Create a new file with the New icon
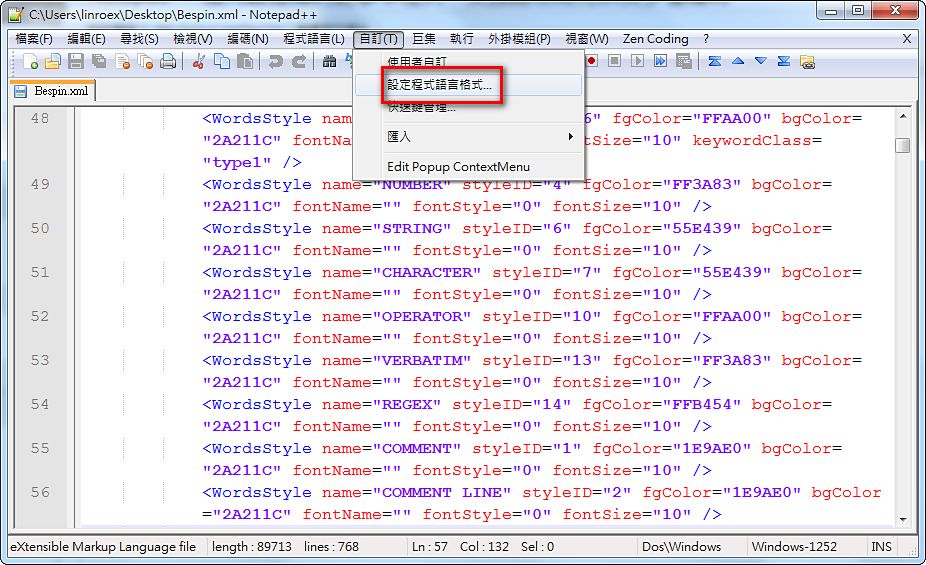 pos(30,61)
